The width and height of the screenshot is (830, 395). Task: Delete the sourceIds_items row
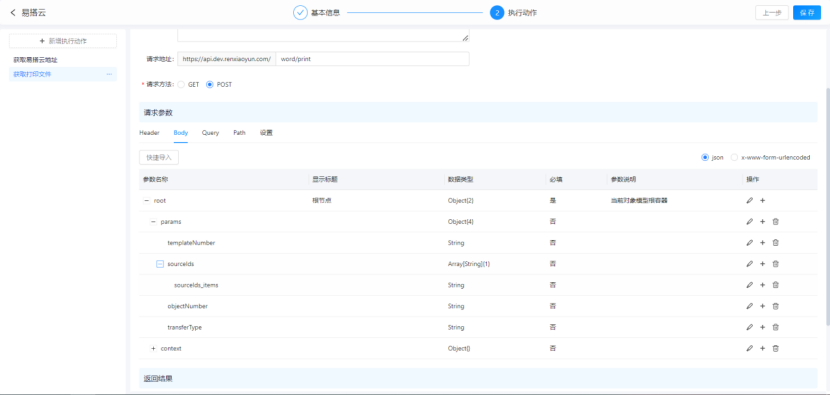(775, 285)
